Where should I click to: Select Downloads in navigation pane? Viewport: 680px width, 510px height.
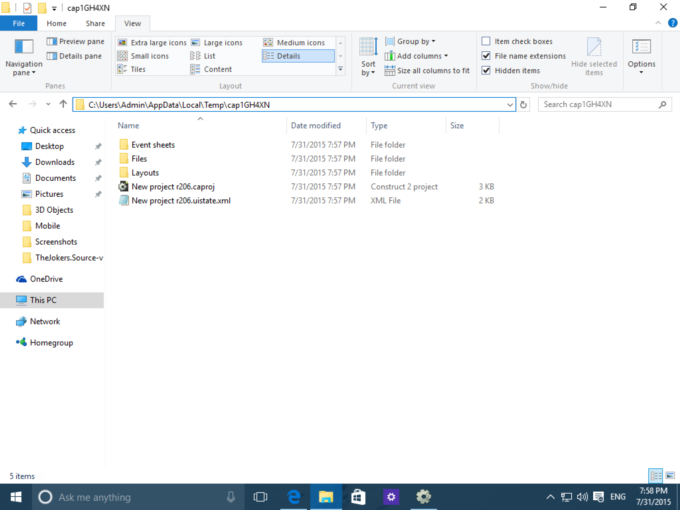(55, 162)
